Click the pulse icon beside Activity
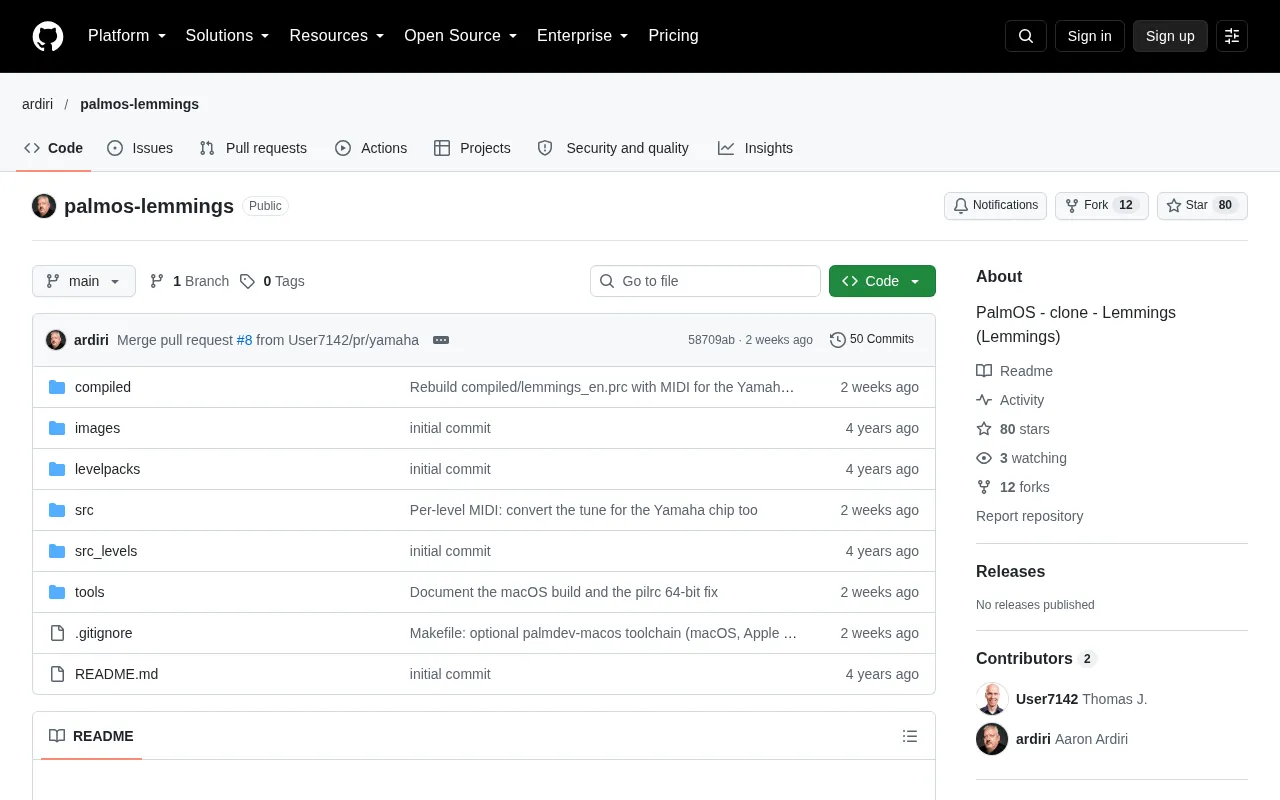The image size is (1280, 800). pos(984,400)
